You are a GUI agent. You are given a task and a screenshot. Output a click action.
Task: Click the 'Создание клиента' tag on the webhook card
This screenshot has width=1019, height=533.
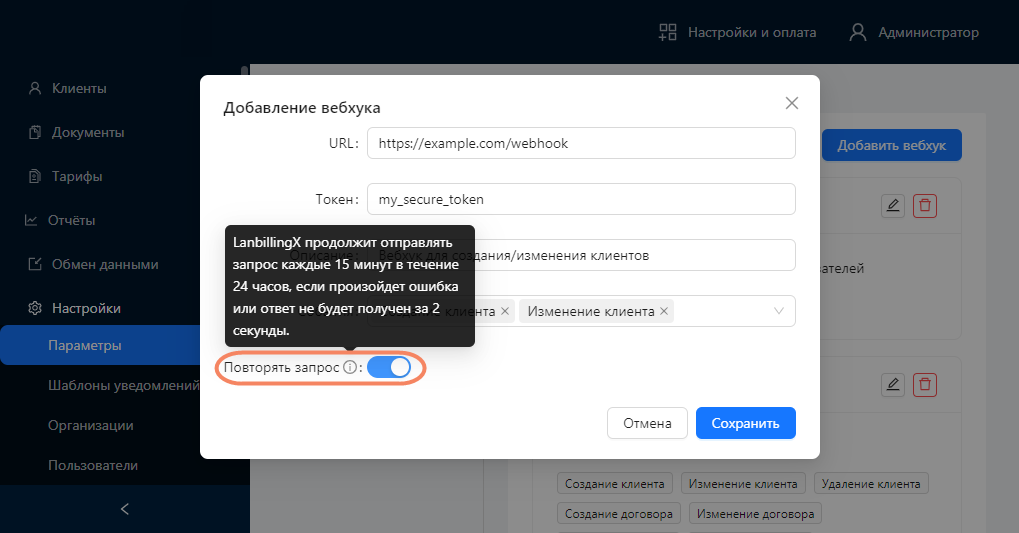(x=615, y=484)
